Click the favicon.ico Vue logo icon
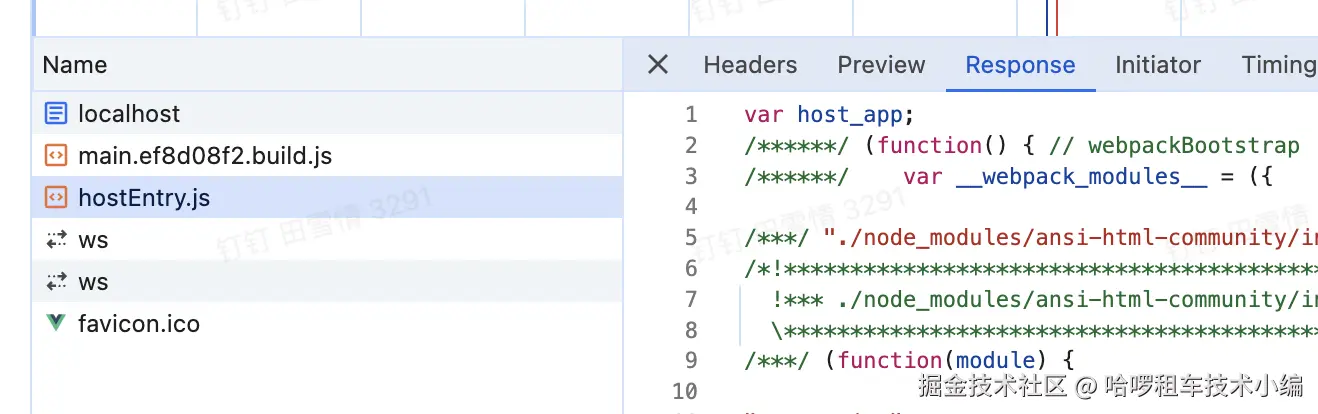 tap(56, 324)
